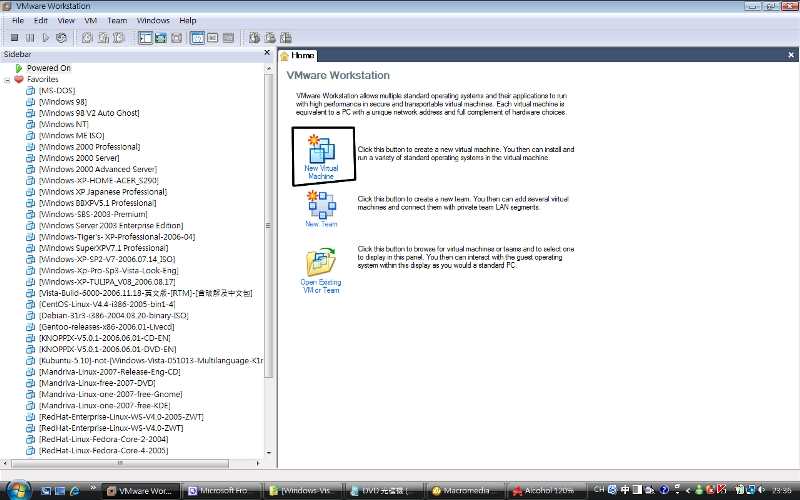Image resolution: width=800 pixels, height=500 pixels.
Task: Select the [Windows NT] virtual machine
Action: [64, 124]
